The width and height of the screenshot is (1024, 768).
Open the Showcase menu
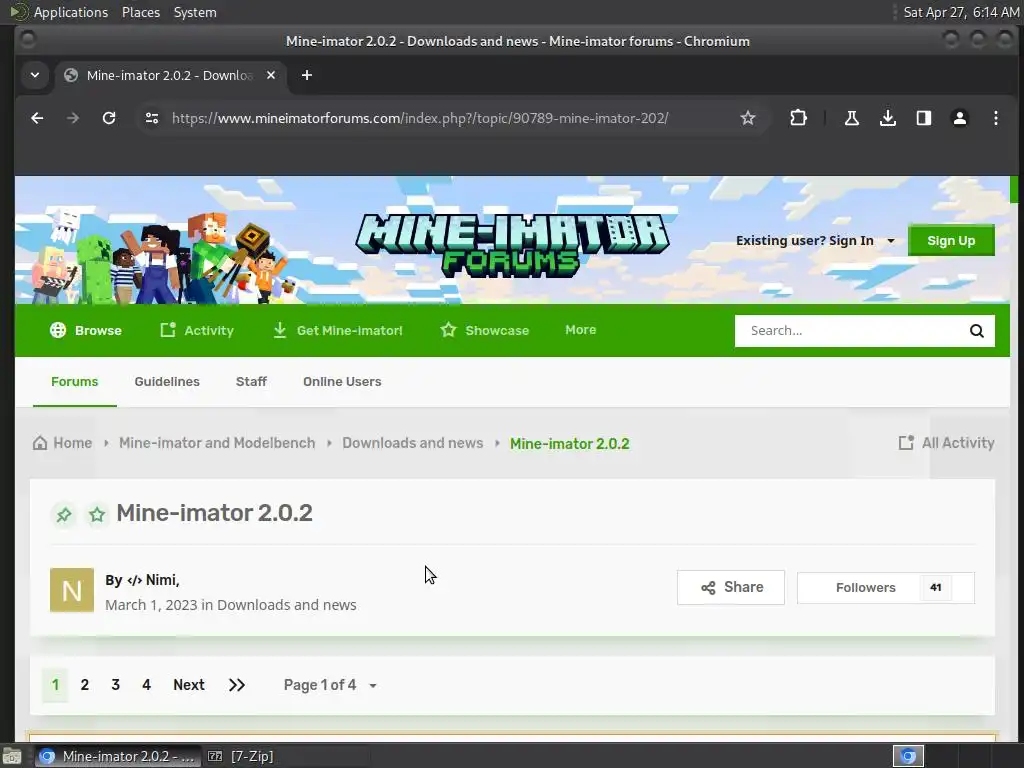coord(485,330)
